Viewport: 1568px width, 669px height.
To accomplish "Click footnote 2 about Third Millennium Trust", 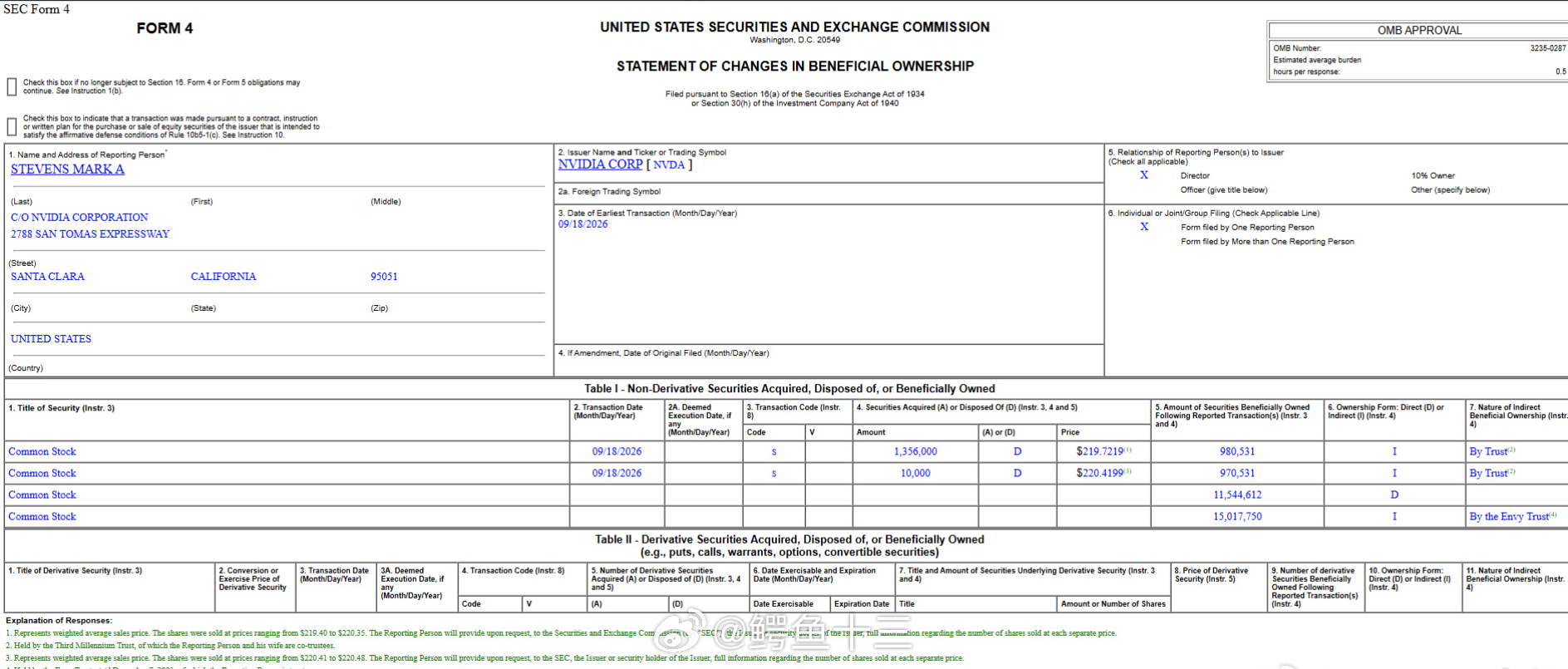I will pos(170,646).
